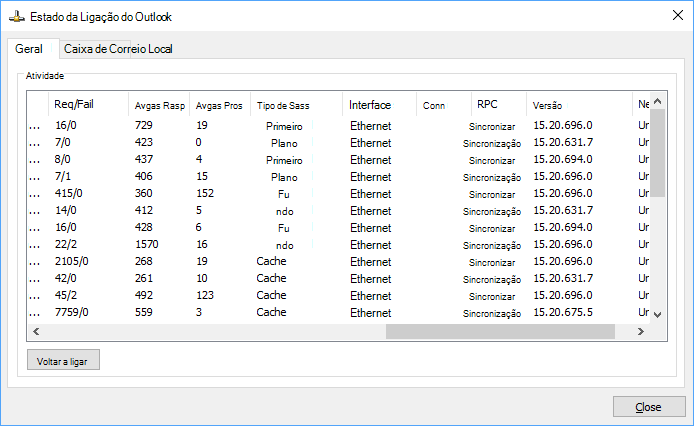The height and width of the screenshot is (426, 694).
Task: Click Req/Fail cell 14/0
Action: (66, 210)
